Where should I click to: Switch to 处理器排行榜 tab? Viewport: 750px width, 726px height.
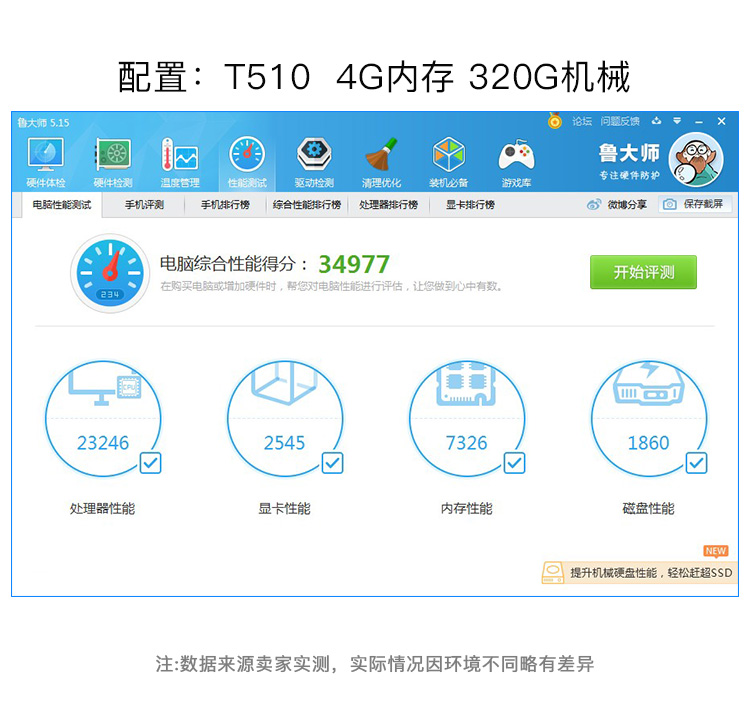click(x=388, y=205)
